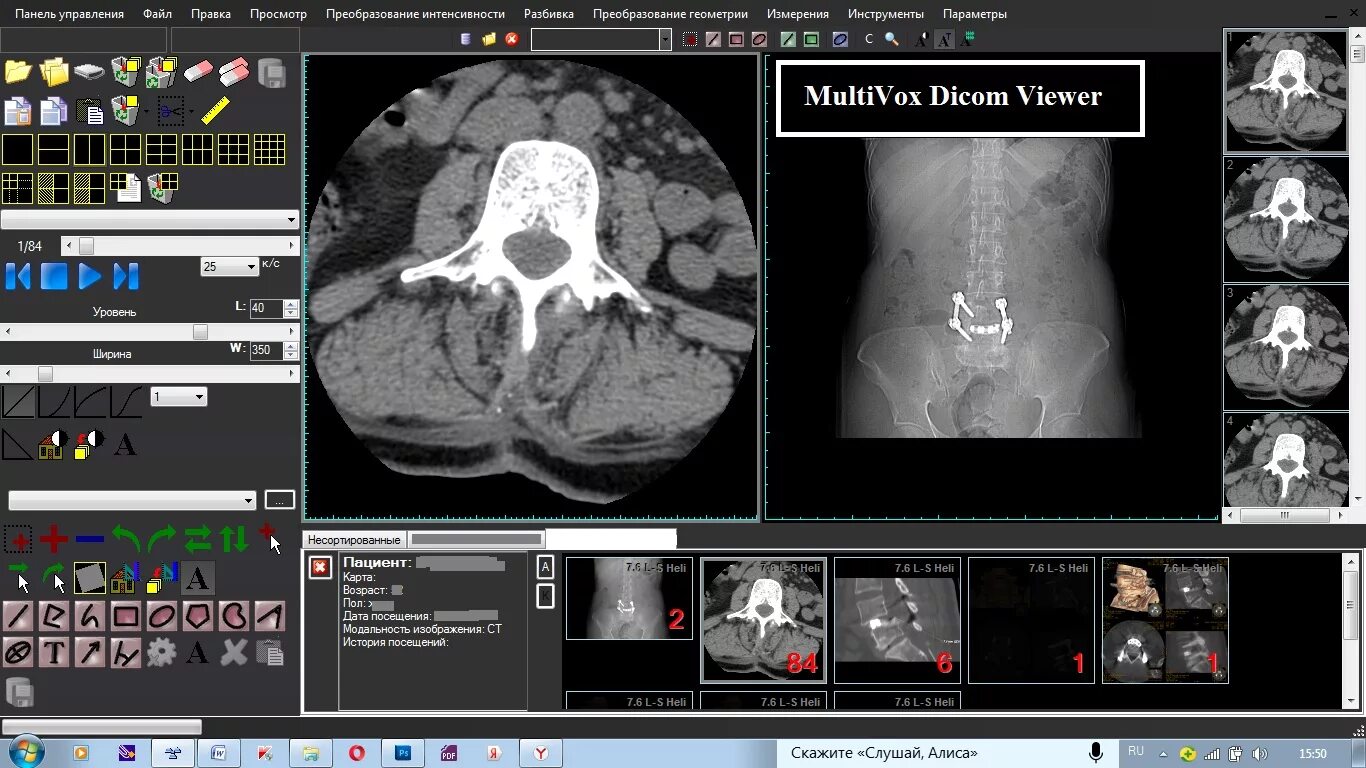Open the Файл menu
Viewport: 1366px width, 768px height.
click(157, 14)
